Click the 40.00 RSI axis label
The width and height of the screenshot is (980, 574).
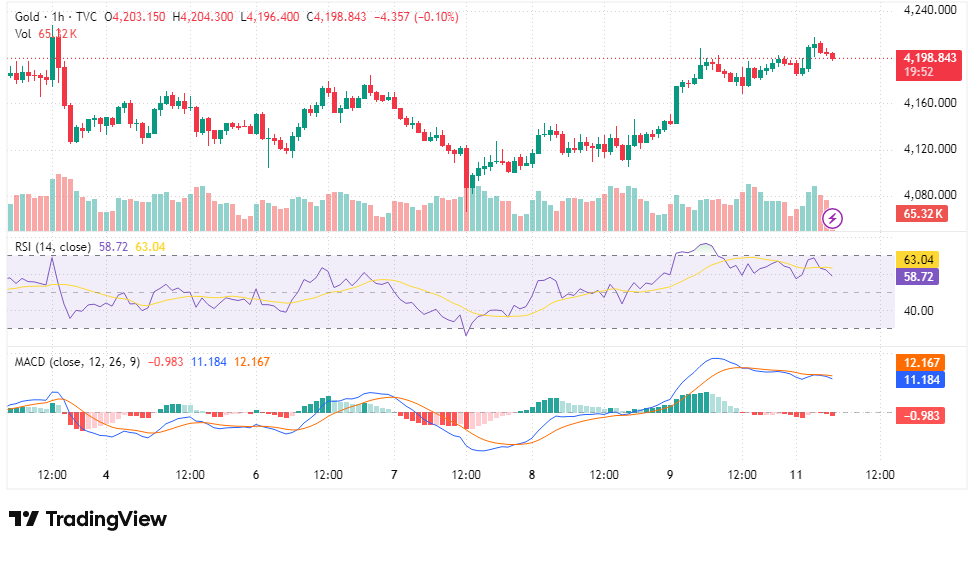919,311
